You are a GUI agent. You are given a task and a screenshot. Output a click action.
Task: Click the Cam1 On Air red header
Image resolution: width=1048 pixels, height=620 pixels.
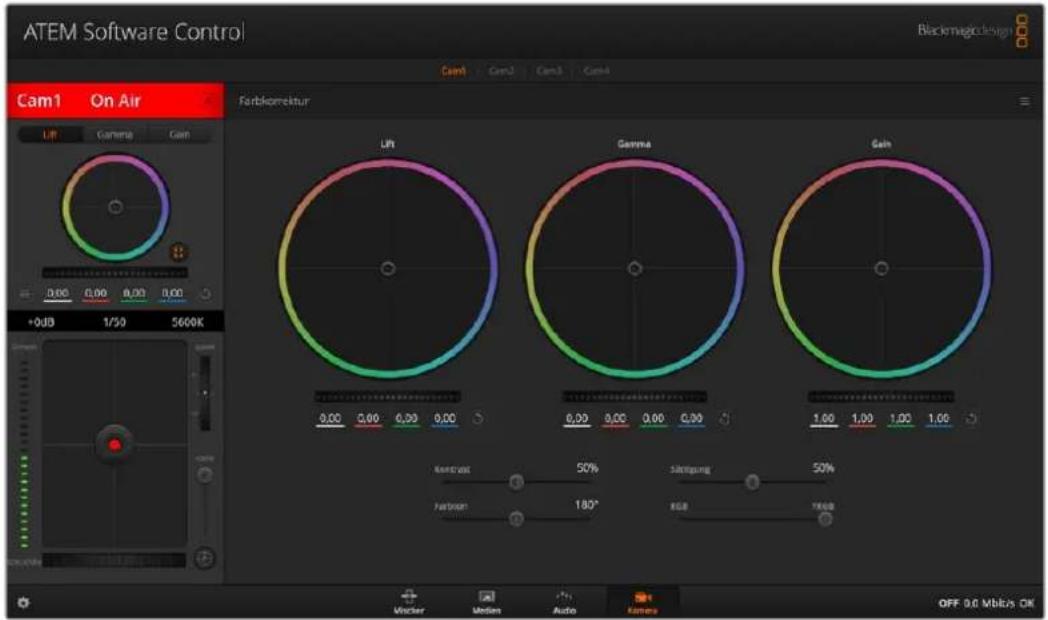click(x=115, y=101)
